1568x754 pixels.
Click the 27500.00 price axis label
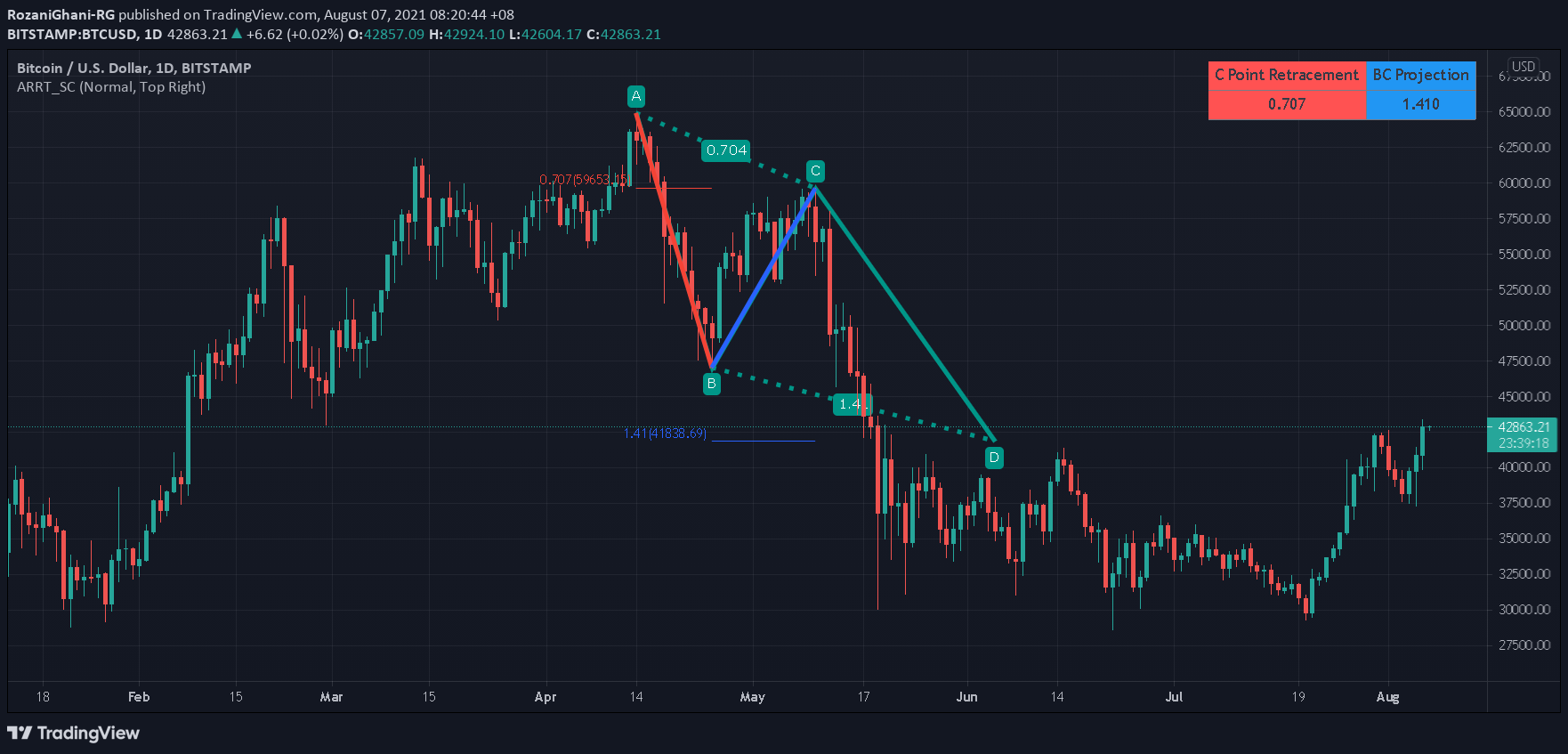tap(1524, 645)
